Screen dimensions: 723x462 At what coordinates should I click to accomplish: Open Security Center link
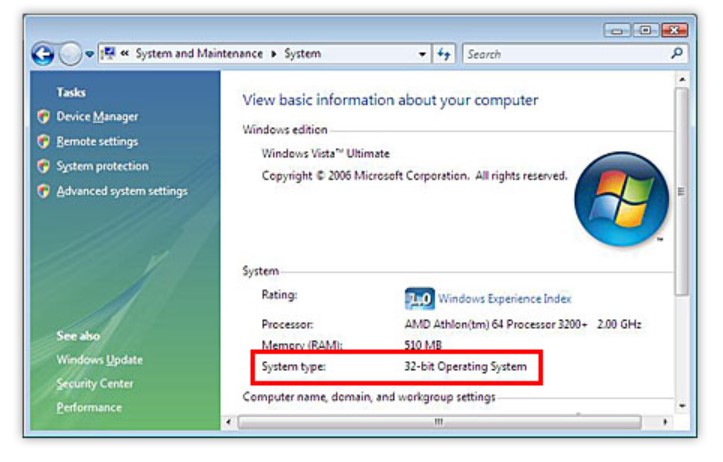point(95,384)
